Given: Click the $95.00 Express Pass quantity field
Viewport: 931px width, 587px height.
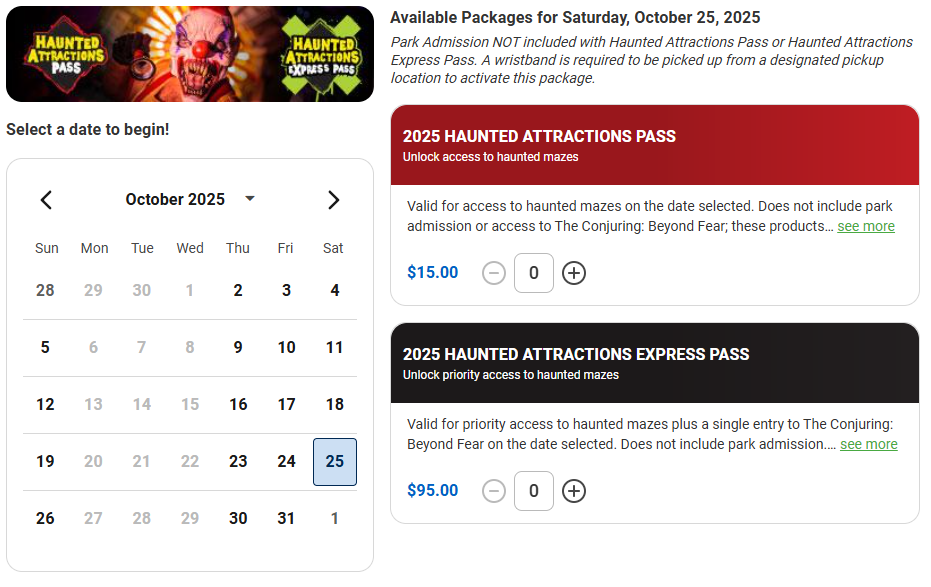Looking at the screenshot, I should [x=534, y=491].
